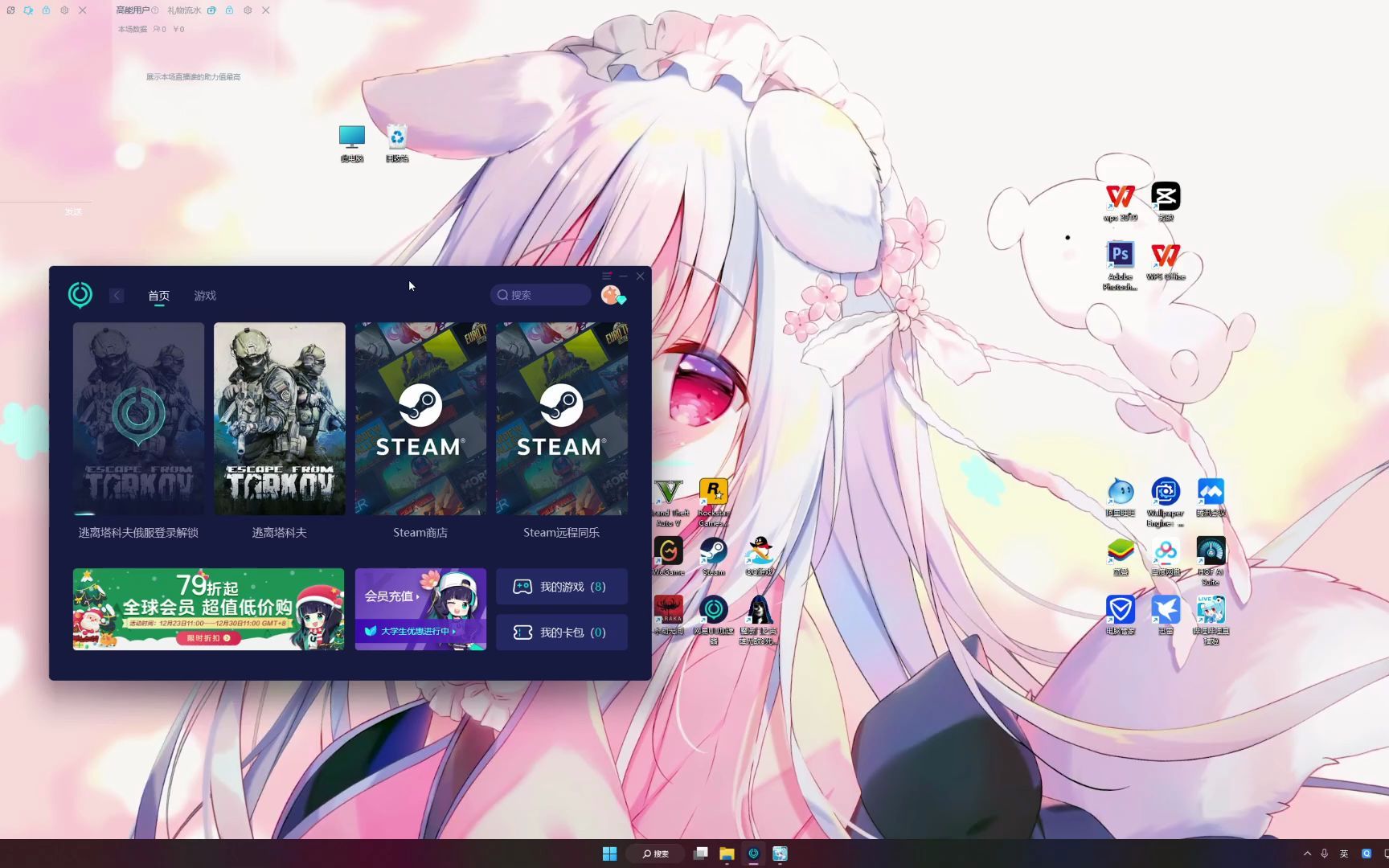
Task: Click the microphone icon in system tray
Action: 1325,854
